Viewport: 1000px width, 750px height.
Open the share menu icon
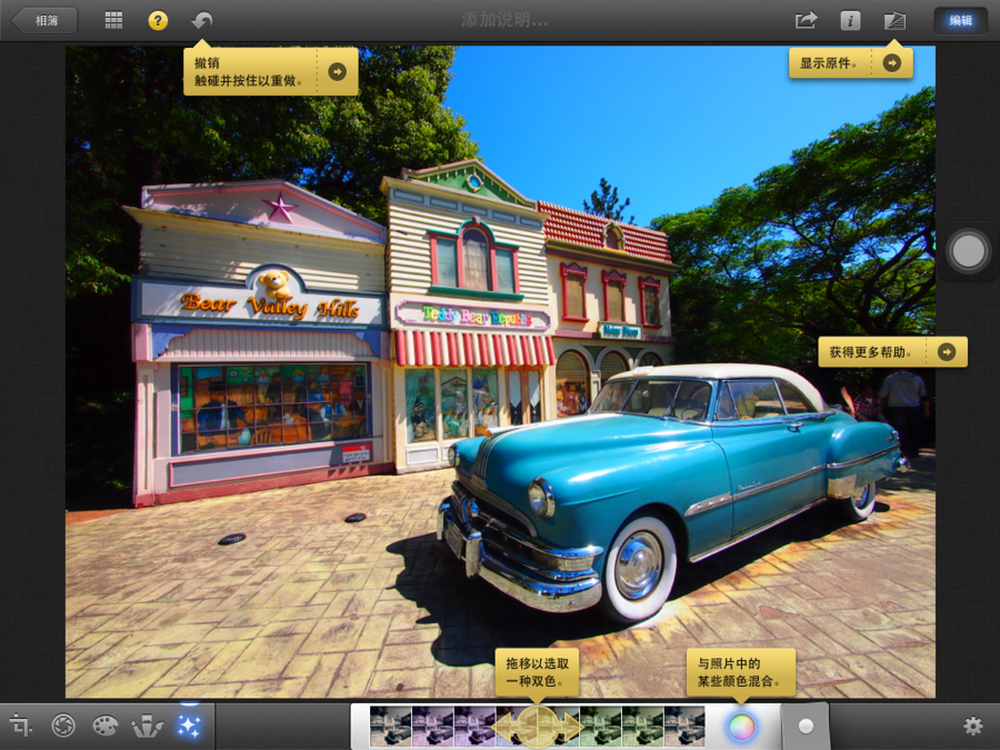point(805,20)
